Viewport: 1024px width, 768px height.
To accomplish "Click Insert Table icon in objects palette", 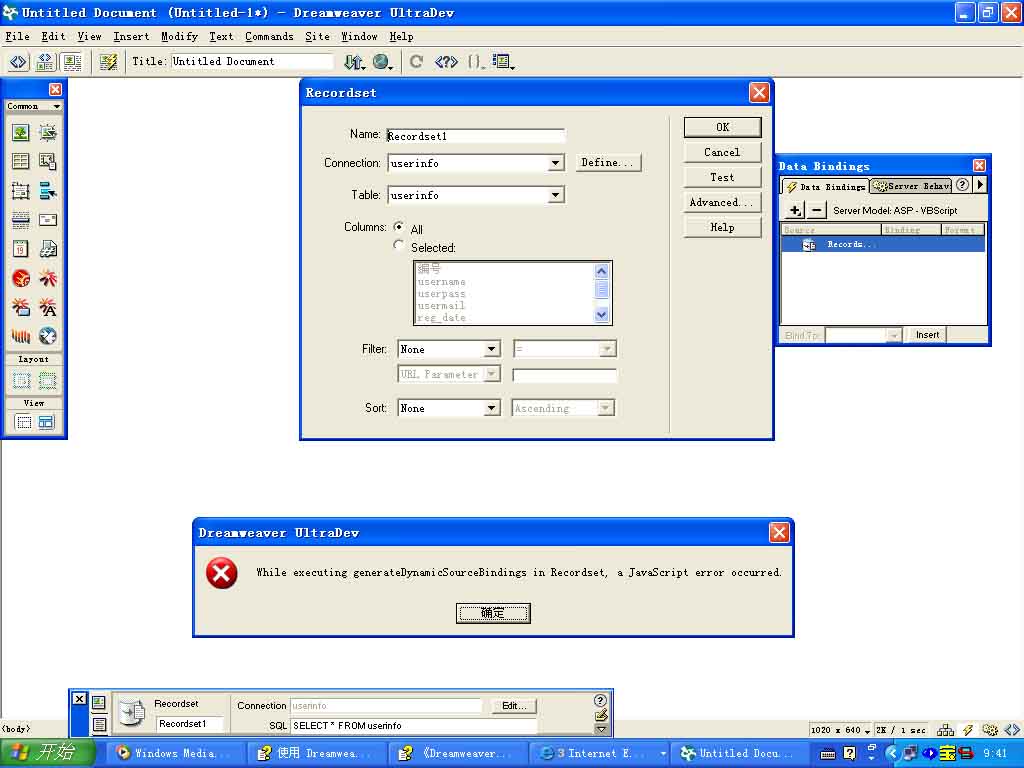I will coord(20,161).
